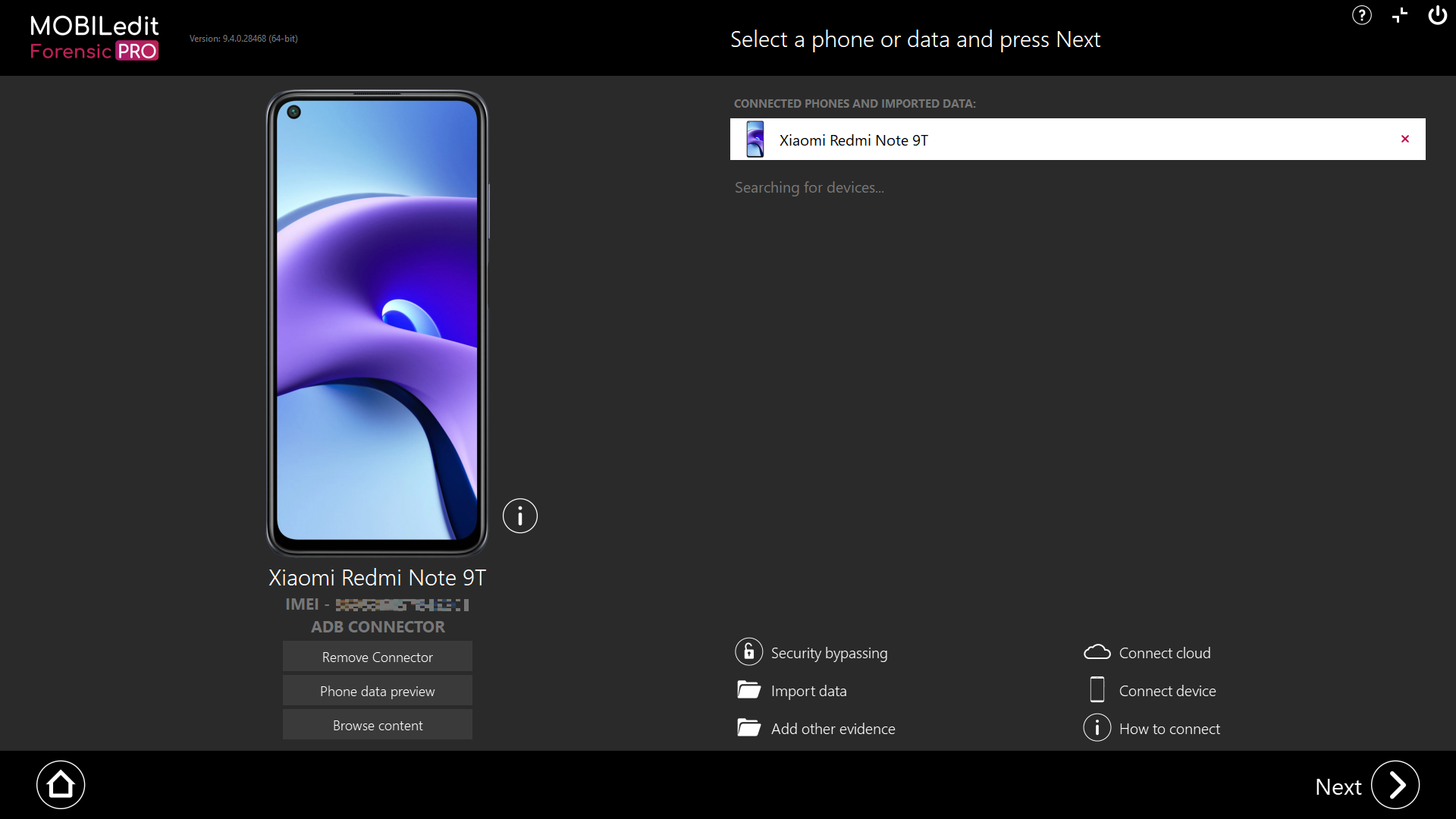Click the Next arrow circle icon
Viewport: 1456px width, 819px height.
tap(1395, 785)
